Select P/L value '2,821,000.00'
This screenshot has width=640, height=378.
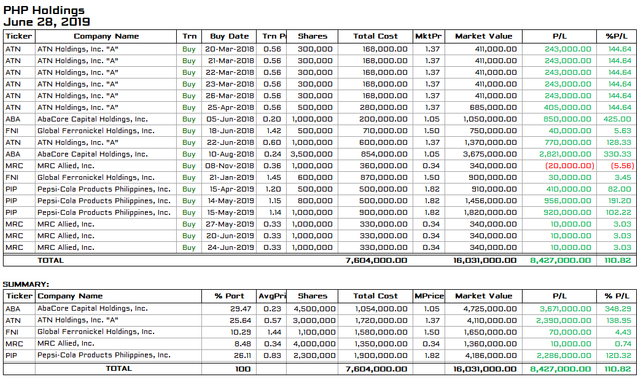[565, 154]
